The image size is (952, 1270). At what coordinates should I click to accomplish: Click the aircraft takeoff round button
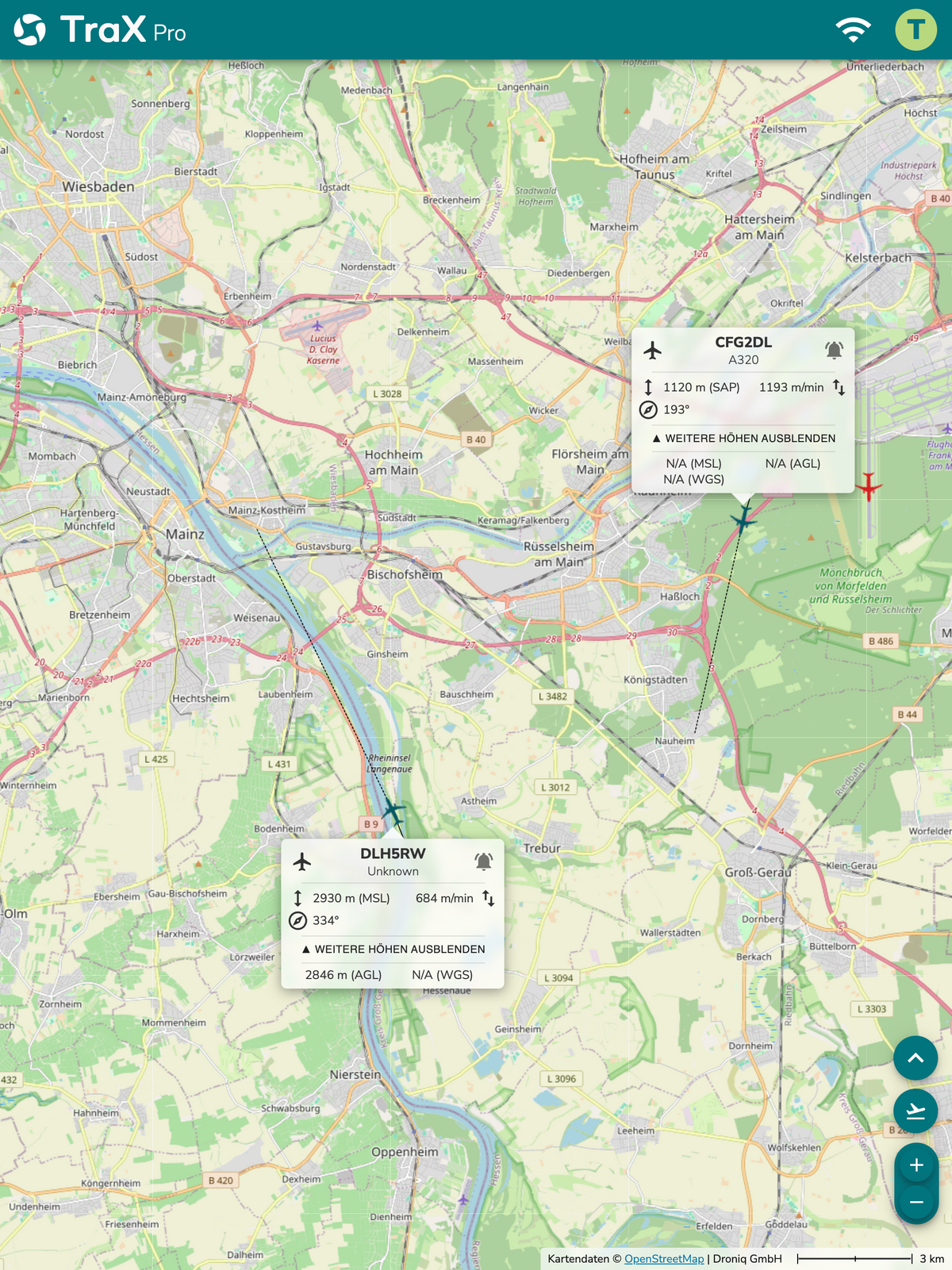[916, 1111]
